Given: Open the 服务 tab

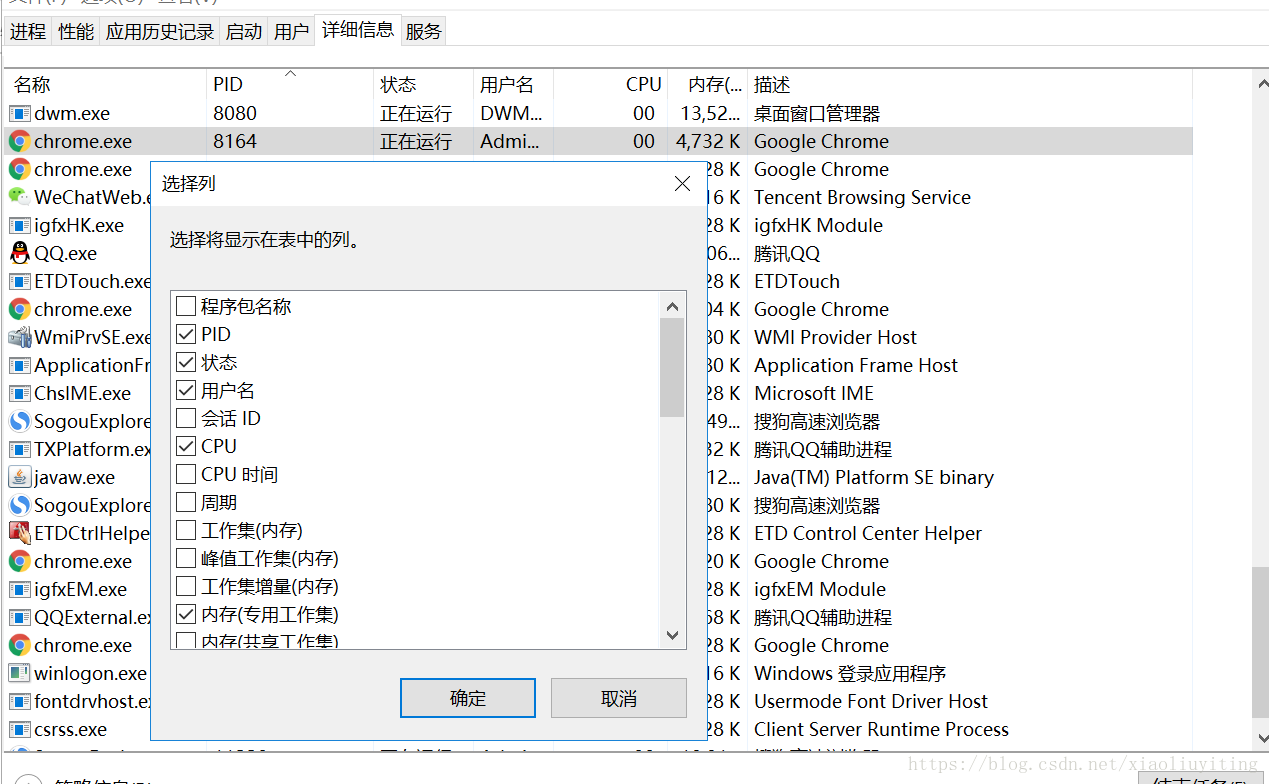Looking at the screenshot, I should 424,31.
